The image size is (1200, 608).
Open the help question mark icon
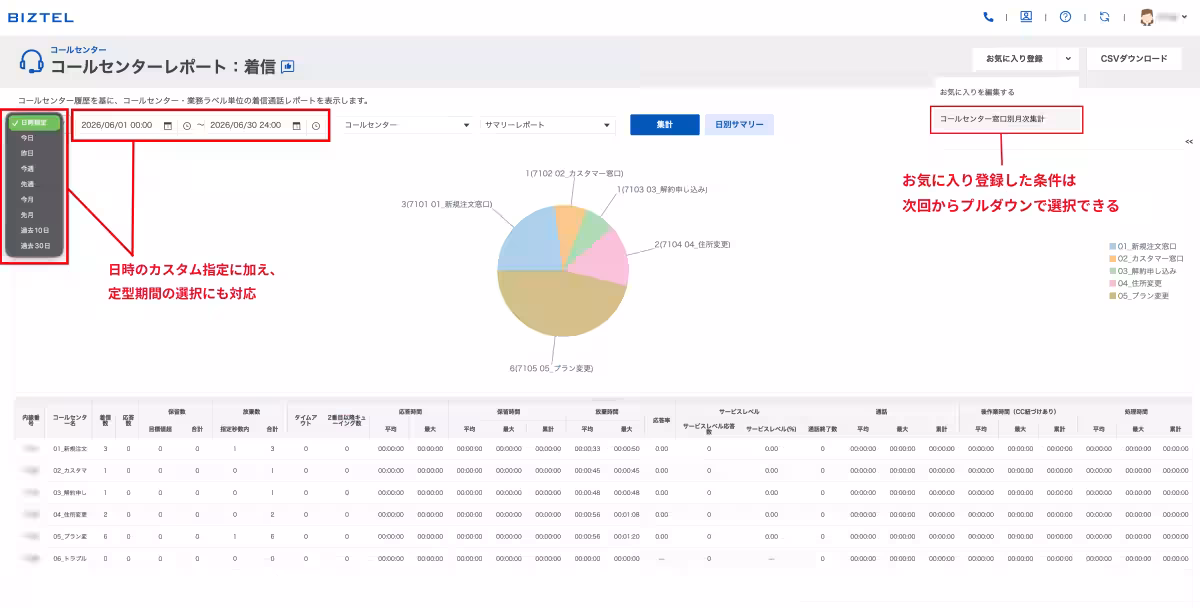coord(1065,17)
